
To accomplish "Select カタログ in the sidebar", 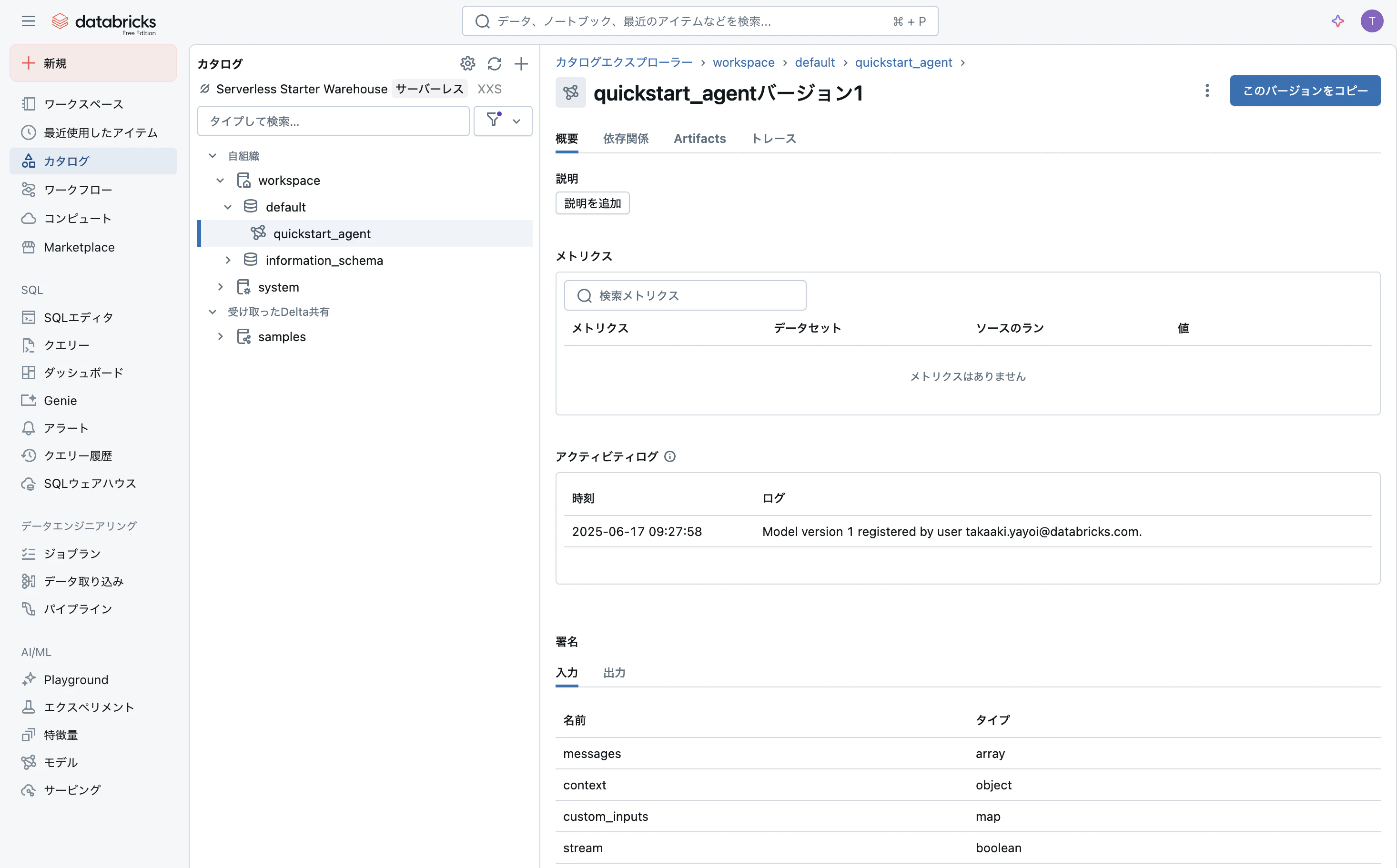I will coord(93,161).
